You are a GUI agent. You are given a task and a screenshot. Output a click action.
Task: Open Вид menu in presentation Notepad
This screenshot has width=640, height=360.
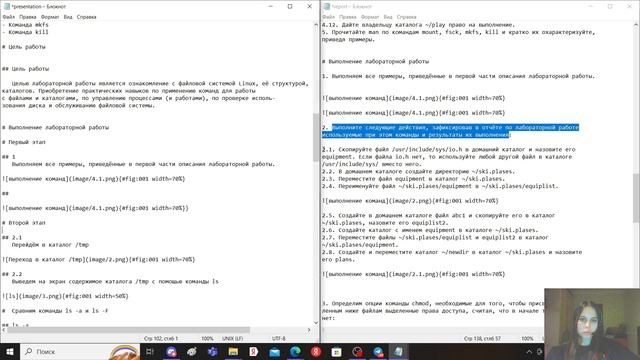[x=68, y=17]
